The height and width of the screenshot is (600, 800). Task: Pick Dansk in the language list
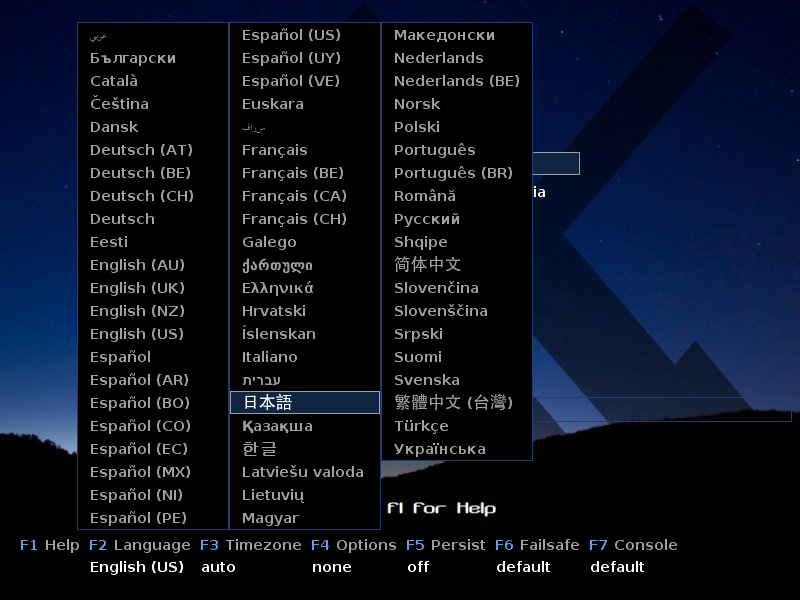(114, 127)
